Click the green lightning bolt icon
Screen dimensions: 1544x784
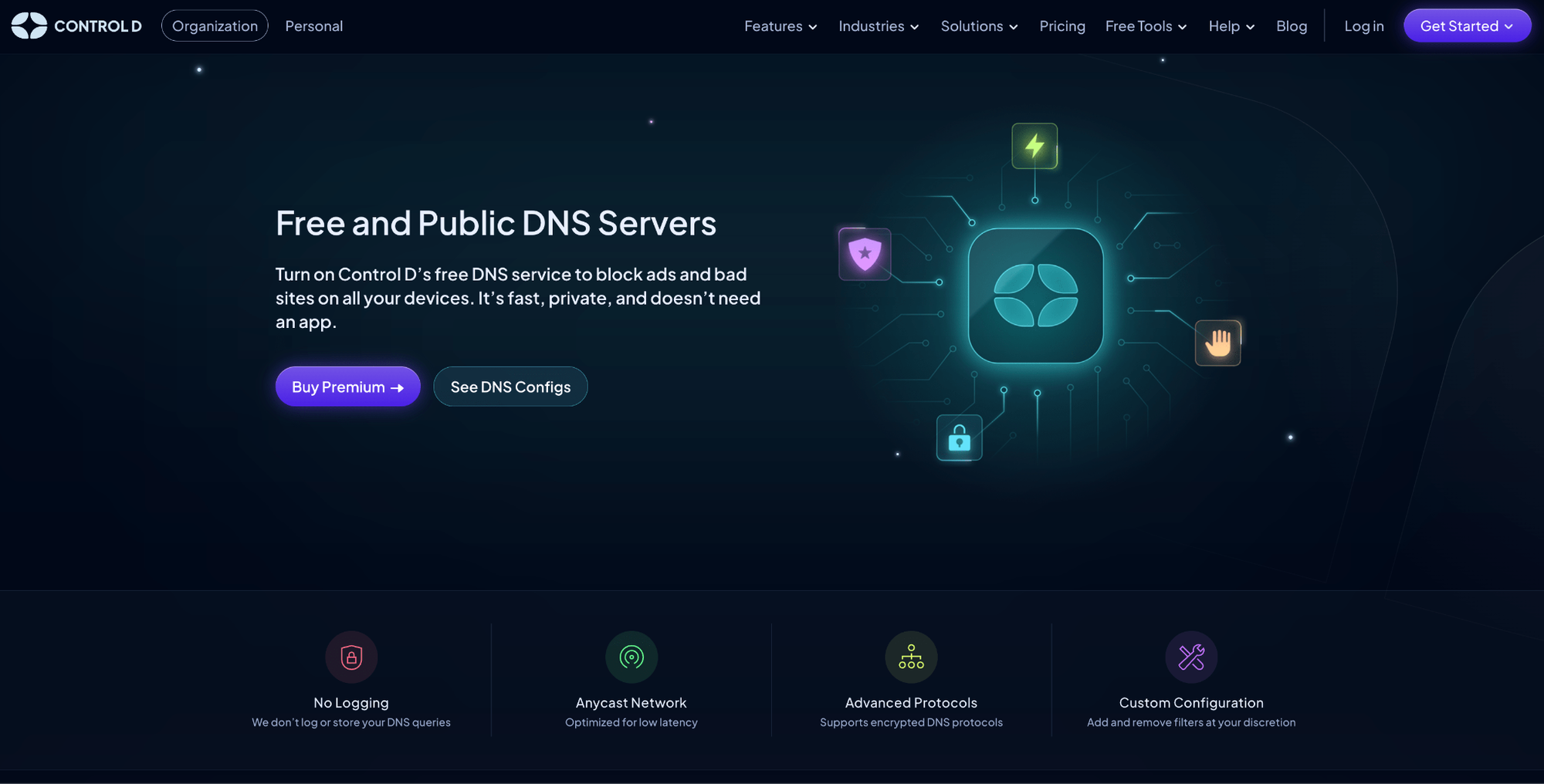[x=1034, y=146]
